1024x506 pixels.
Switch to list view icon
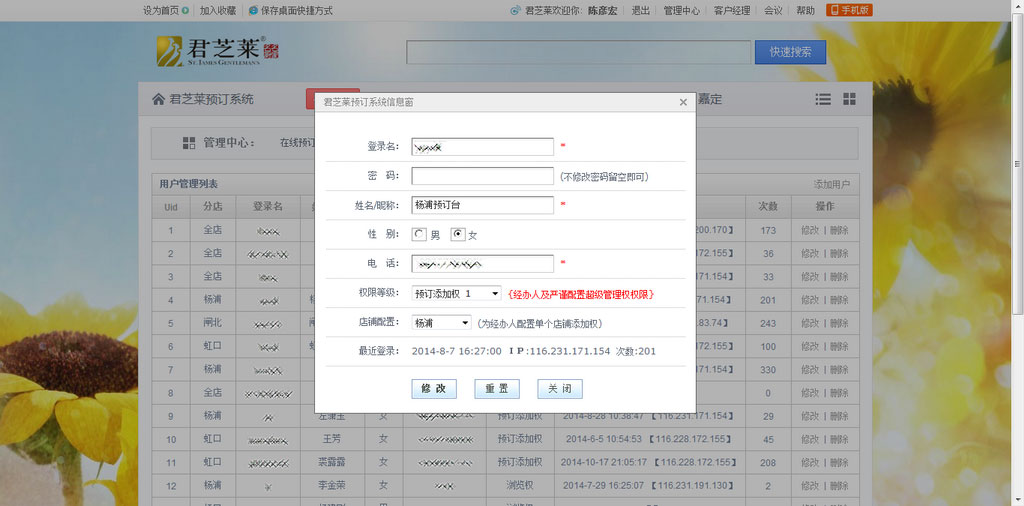tap(823, 99)
